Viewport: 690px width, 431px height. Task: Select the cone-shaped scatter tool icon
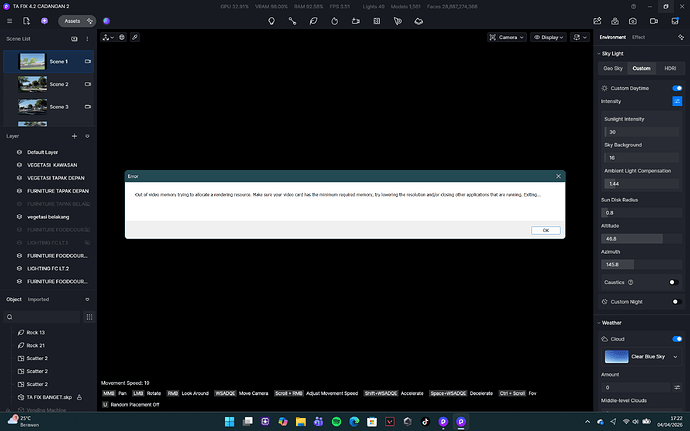[398, 21]
